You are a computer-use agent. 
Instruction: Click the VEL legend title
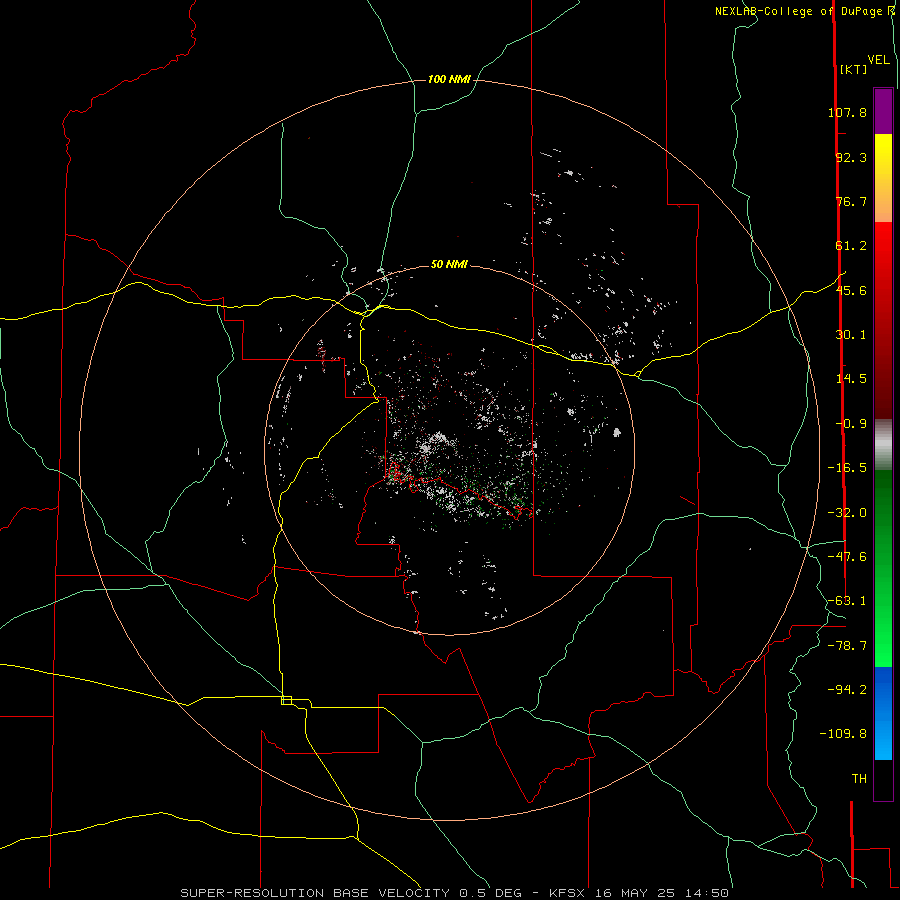(x=878, y=60)
